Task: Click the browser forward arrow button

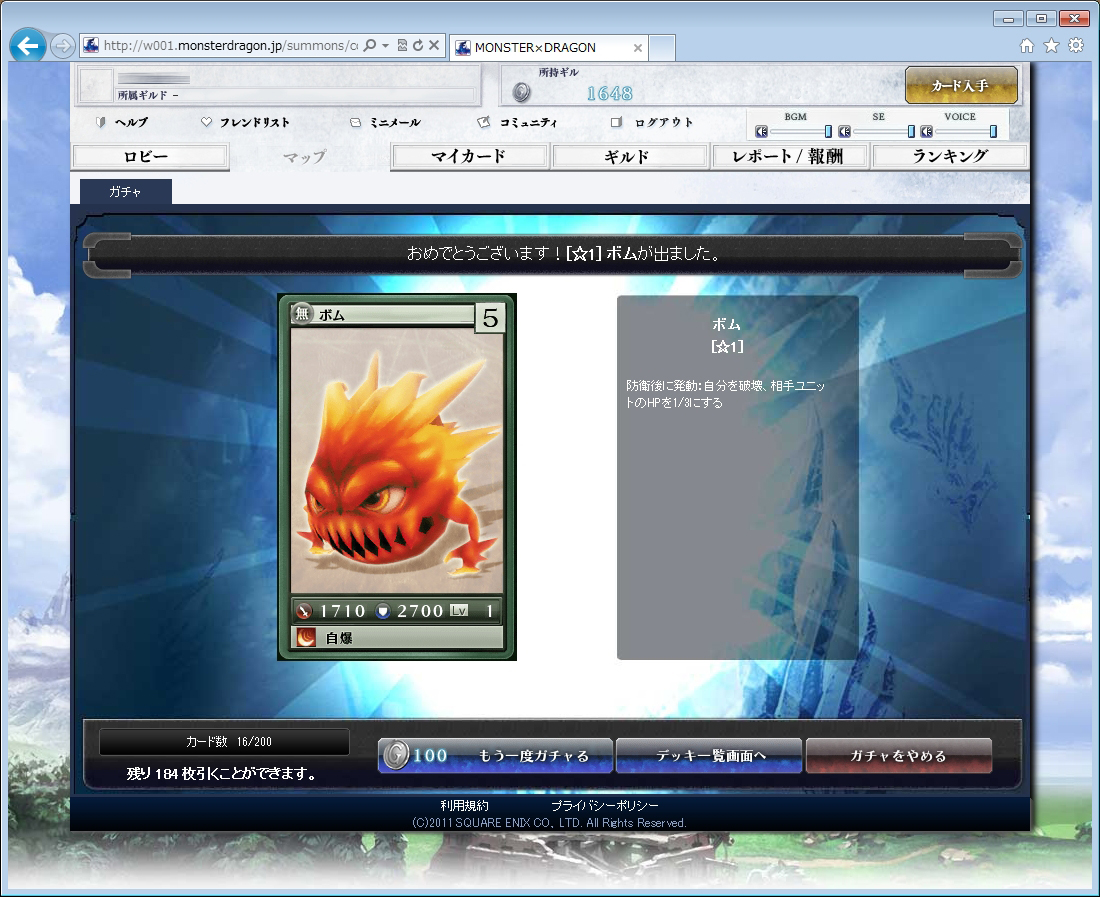Action: pos(62,46)
